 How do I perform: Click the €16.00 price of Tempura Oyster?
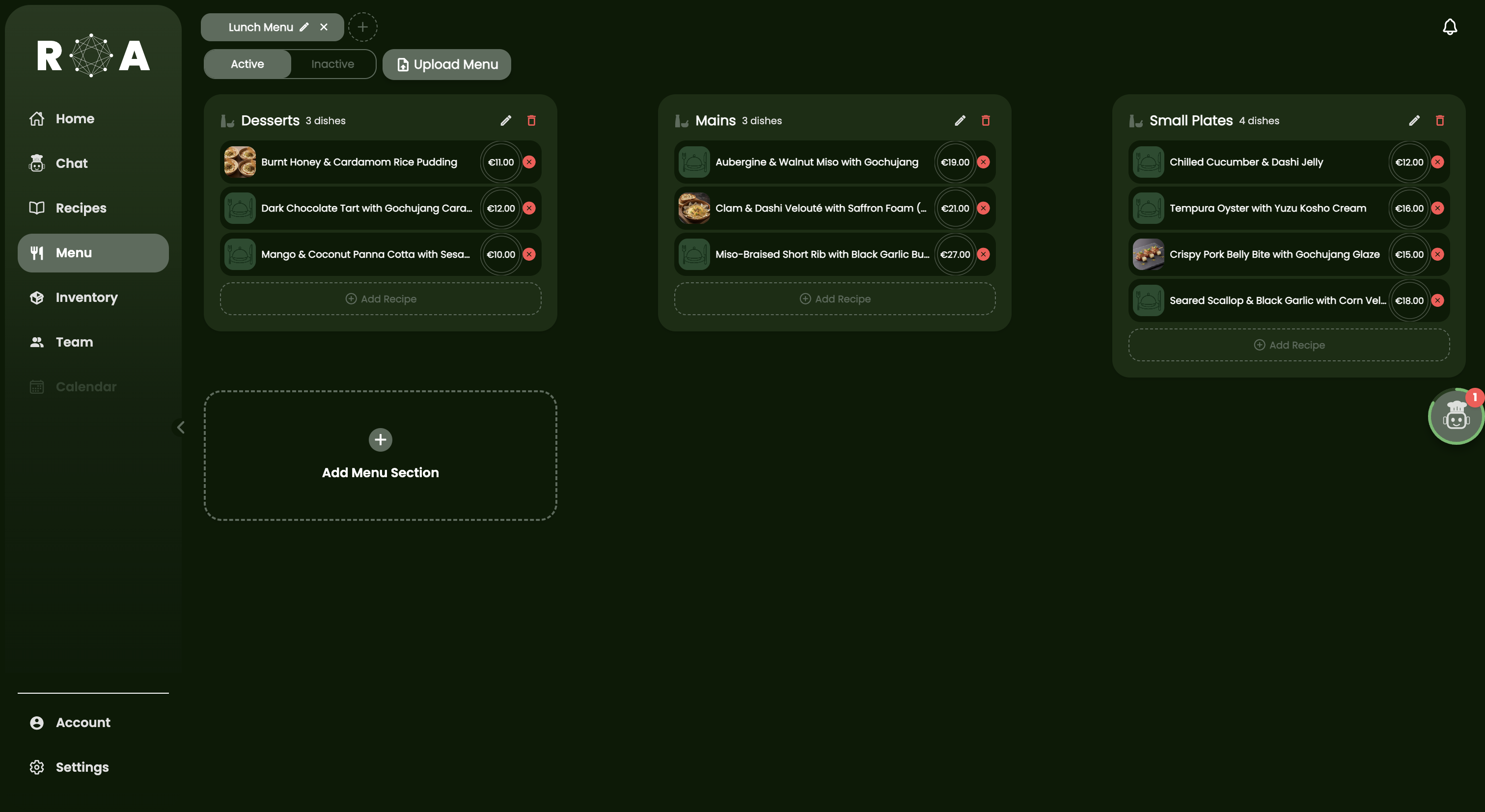[x=1409, y=208]
